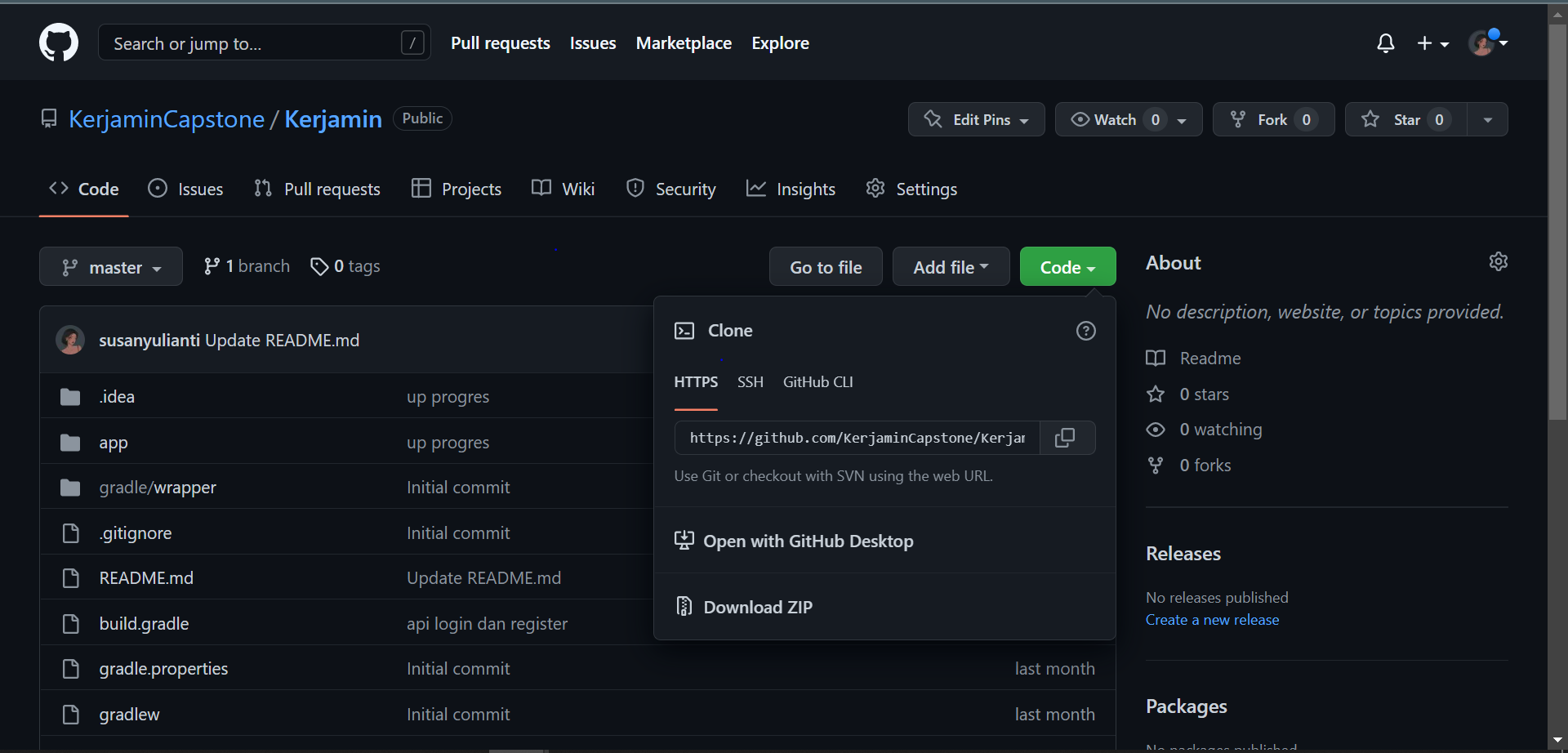Image resolution: width=1568 pixels, height=753 pixels.
Task: Click the notifications bell icon
Action: click(x=1385, y=42)
